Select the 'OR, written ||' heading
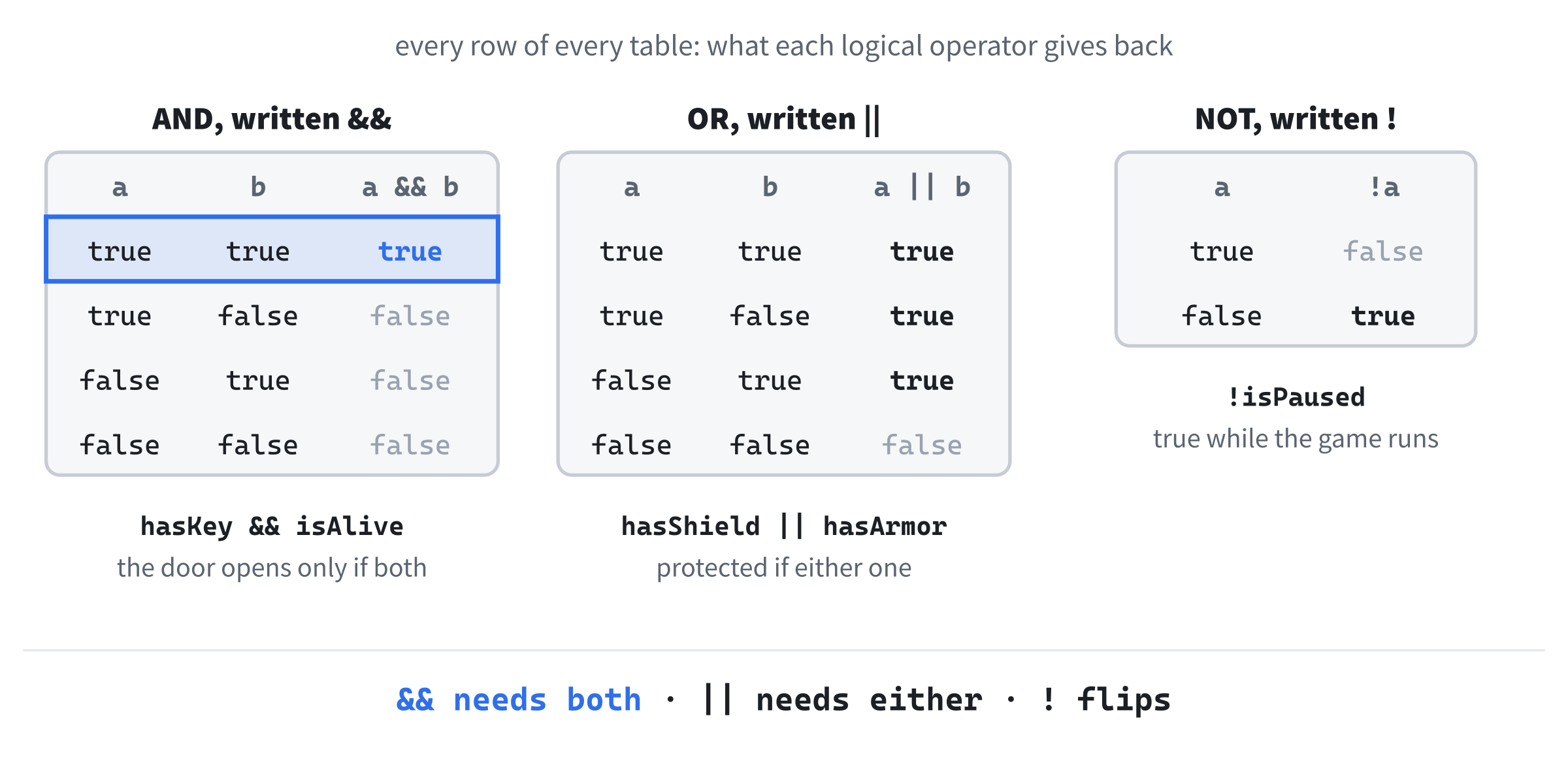Image resolution: width=1568 pixels, height=761 pixels. 783,120
